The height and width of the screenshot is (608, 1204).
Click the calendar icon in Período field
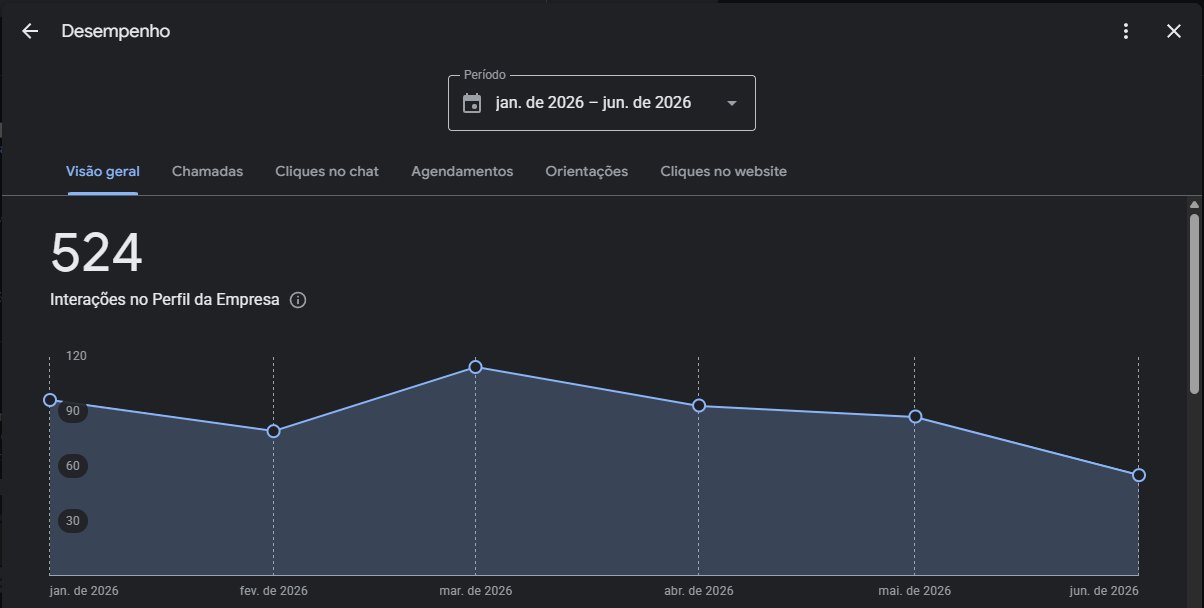472,103
